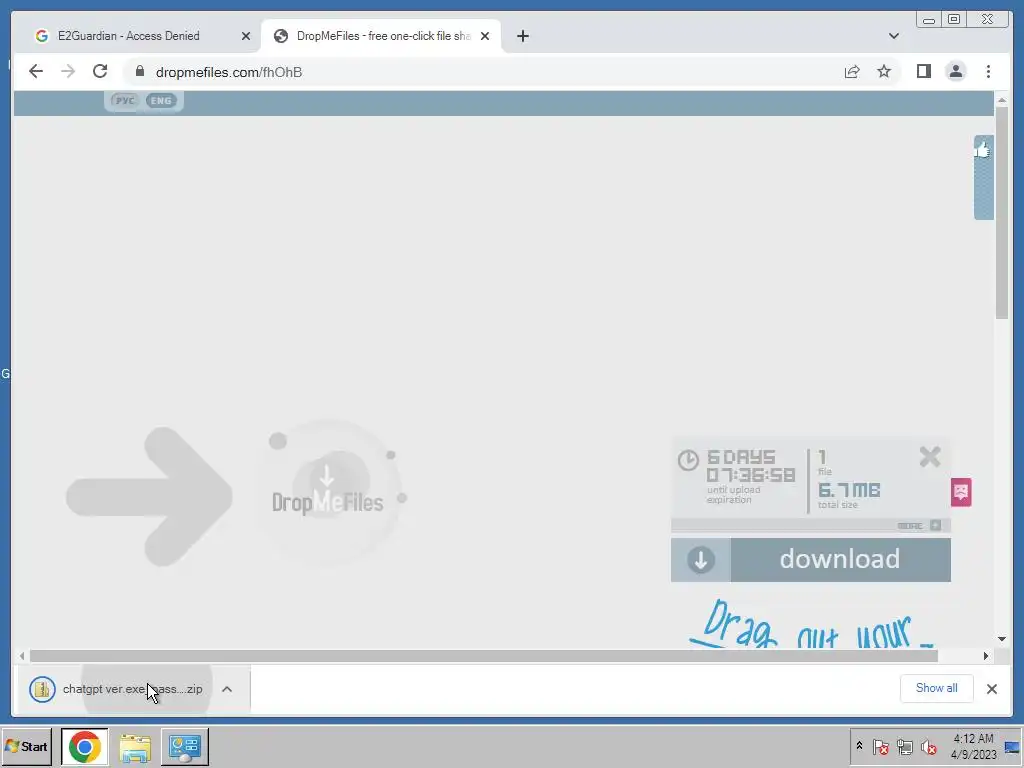Screen dimensions: 1024x768
Task: Open the control panel taskbar app
Action: (185, 746)
